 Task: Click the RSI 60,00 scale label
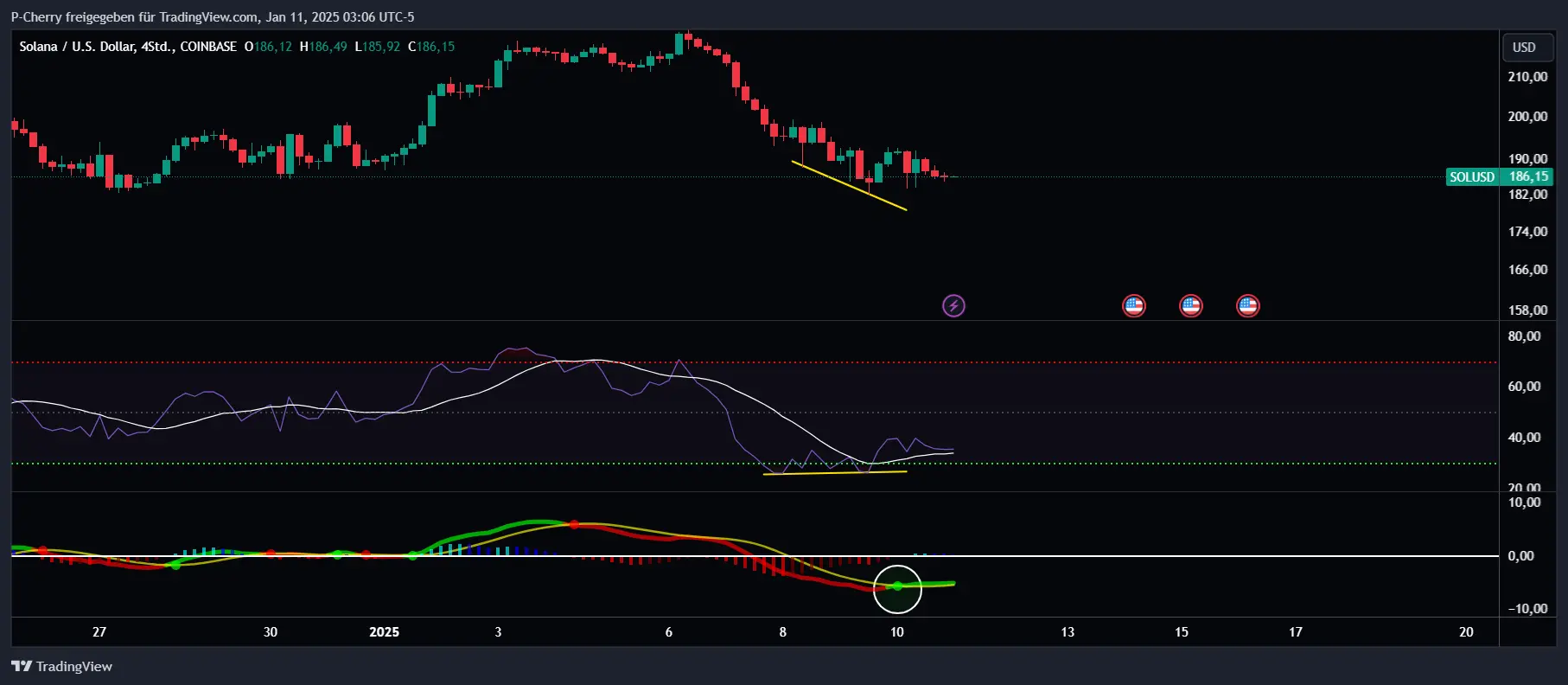coord(1524,387)
